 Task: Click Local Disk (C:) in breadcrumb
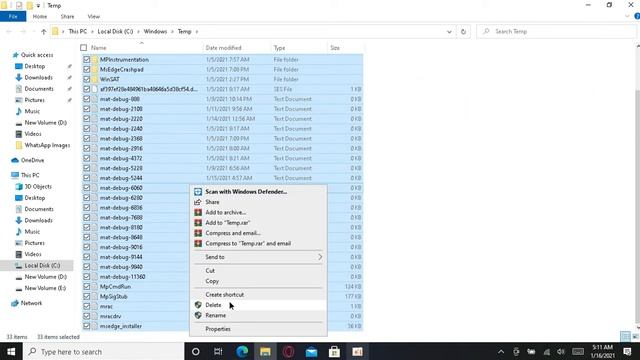[115, 31]
